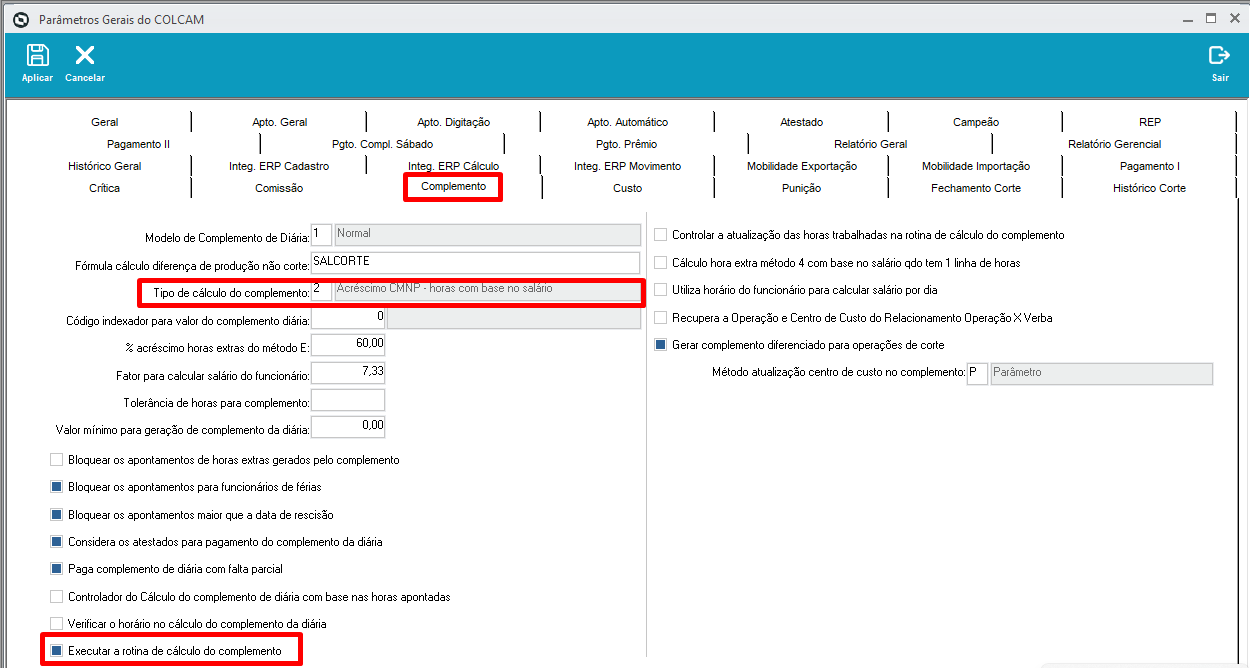Enable Controlador do Cálculo com horas apontadas
Image resolution: width=1250 pixels, height=668 pixels.
pos(57,597)
